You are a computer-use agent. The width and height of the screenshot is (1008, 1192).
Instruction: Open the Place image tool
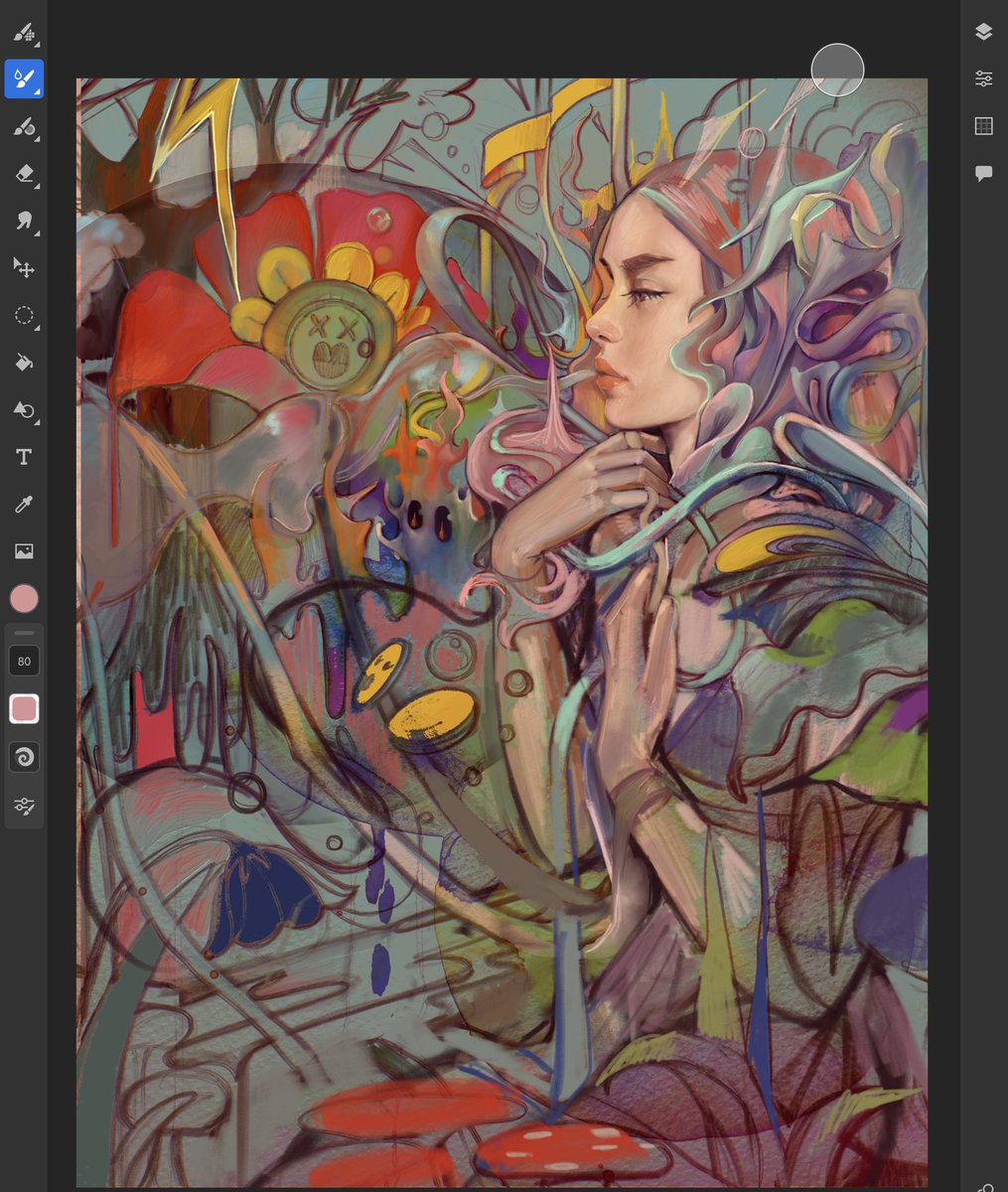24,551
